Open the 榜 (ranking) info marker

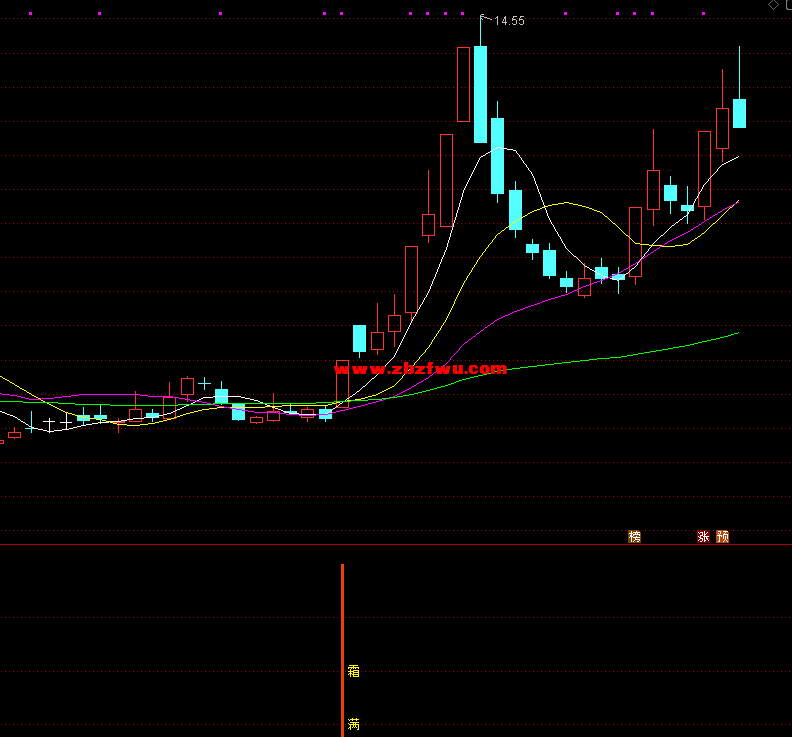[x=634, y=536]
